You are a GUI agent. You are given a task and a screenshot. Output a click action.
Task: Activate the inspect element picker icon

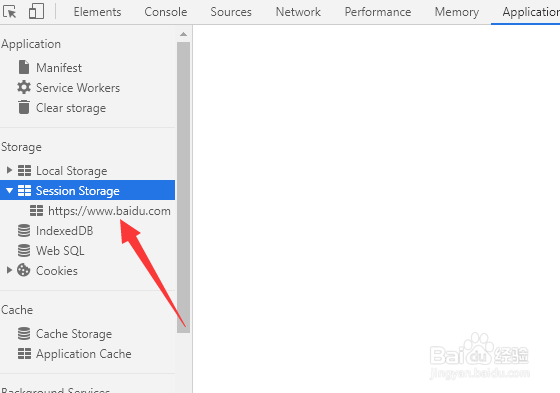tap(9, 12)
